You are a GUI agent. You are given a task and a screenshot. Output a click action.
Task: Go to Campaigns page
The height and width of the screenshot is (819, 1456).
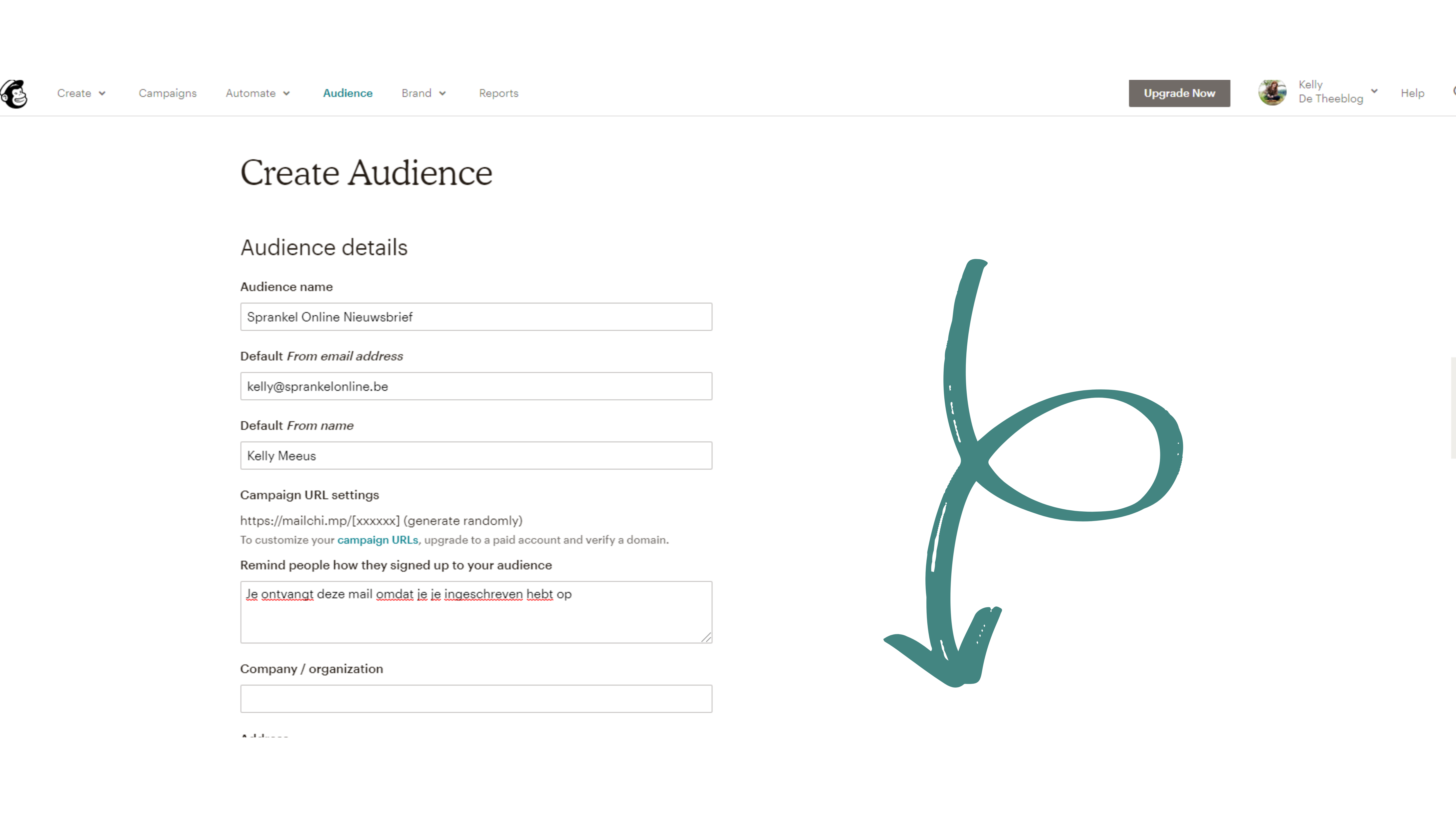(167, 93)
